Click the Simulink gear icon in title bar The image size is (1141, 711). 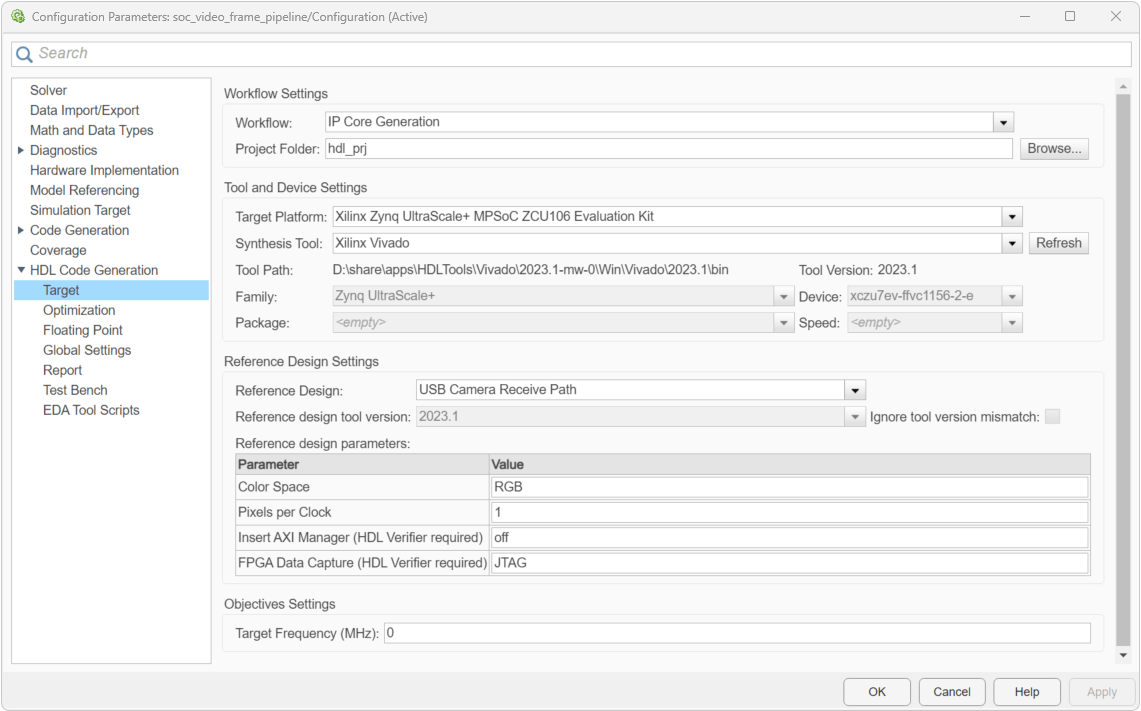pyautogui.click(x=17, y=17)
